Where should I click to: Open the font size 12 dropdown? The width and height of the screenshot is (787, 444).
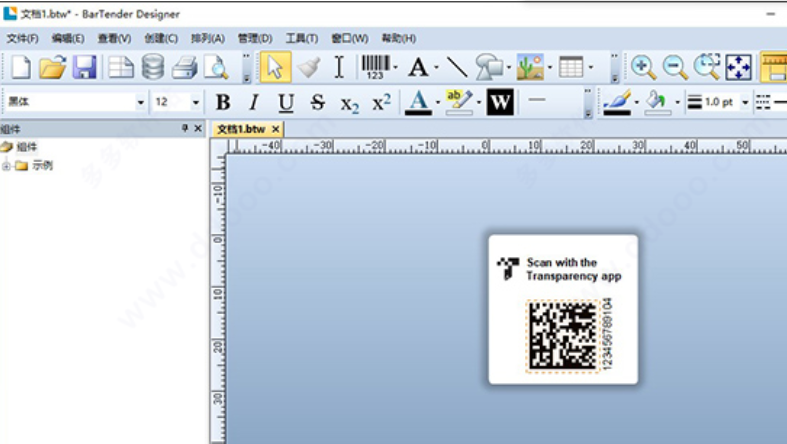point(196,102)
